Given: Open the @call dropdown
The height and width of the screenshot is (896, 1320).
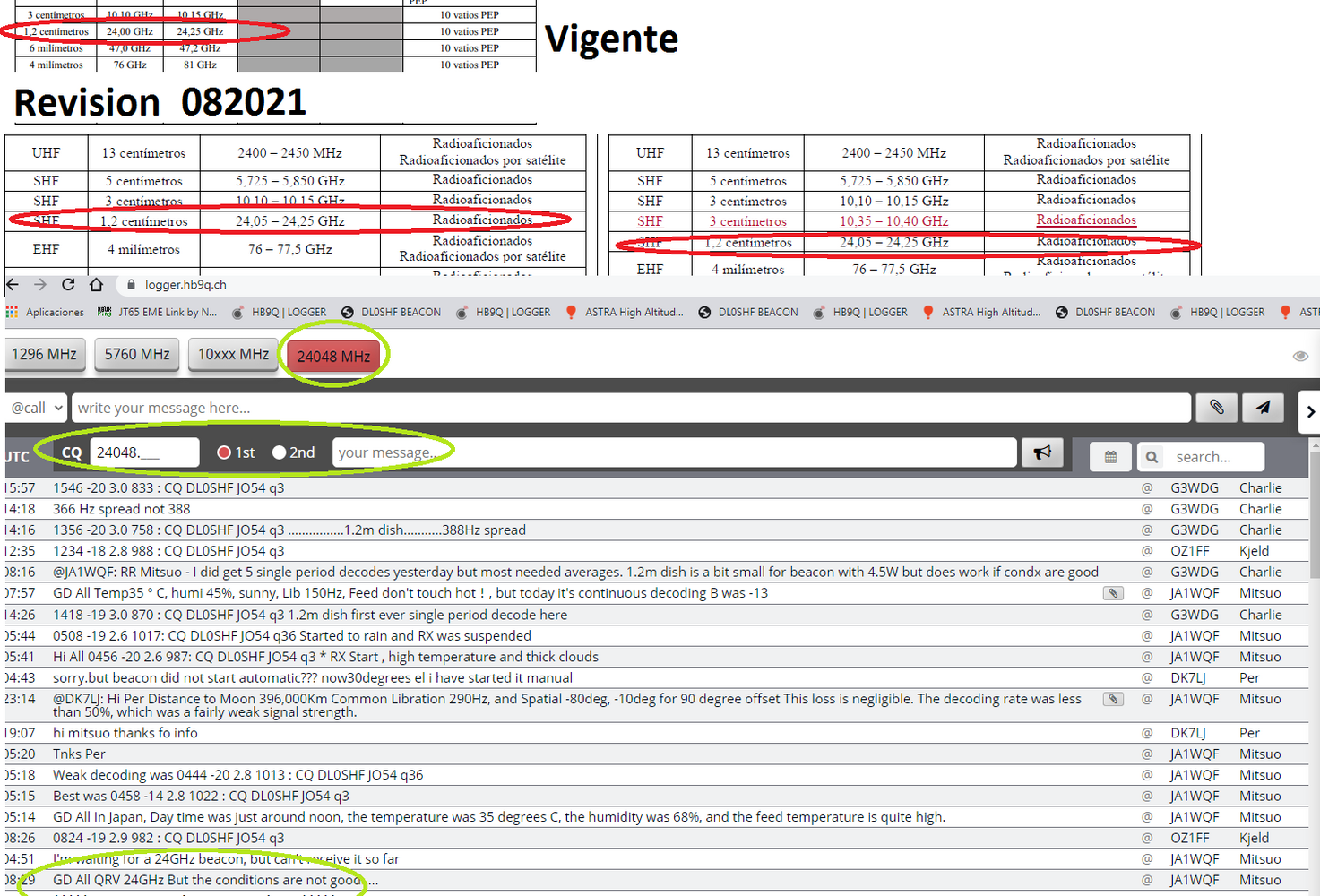Looking at the screenshot, I should coord(37,408).
